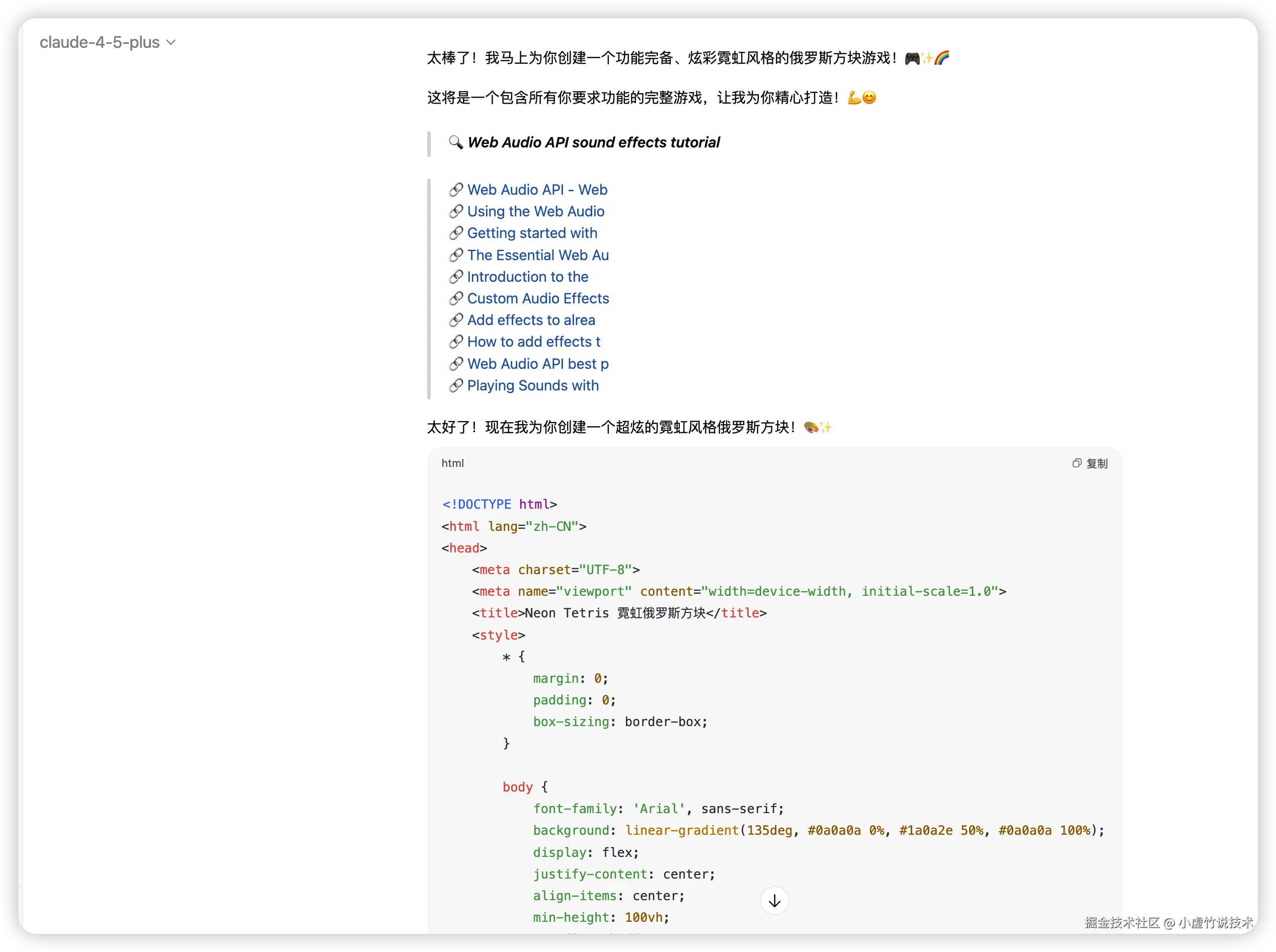Open the 'Getting started with' link
Screen dimensions: 1276x952
531,233
